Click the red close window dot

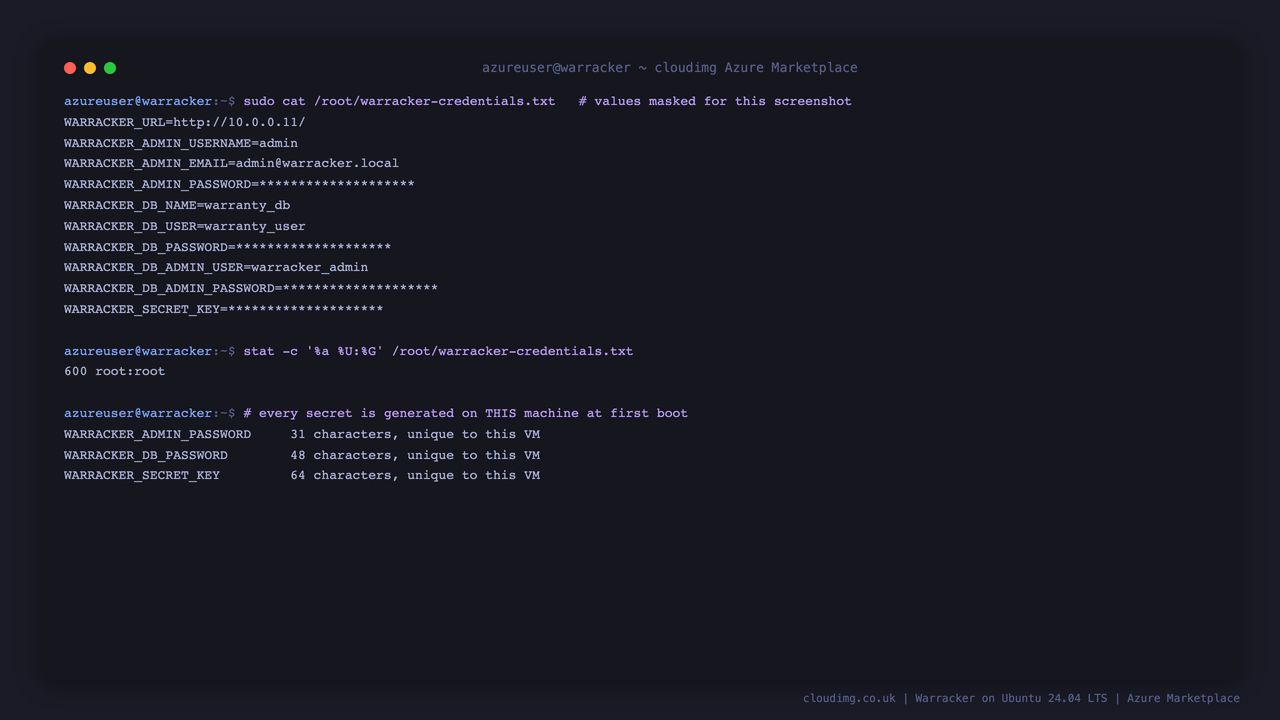click(70, 68)
